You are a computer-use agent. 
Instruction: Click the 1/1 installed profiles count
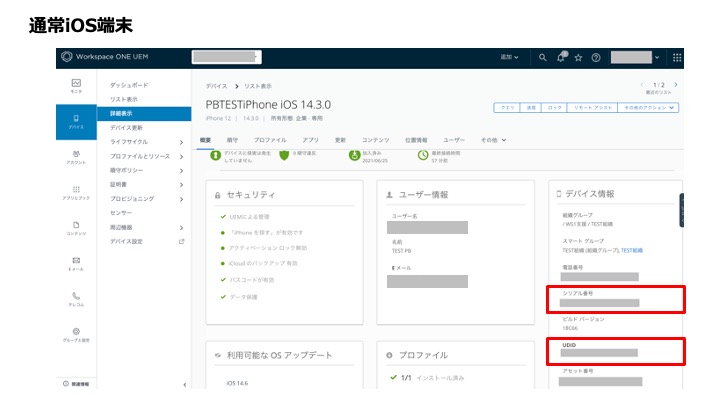[406, 378]
